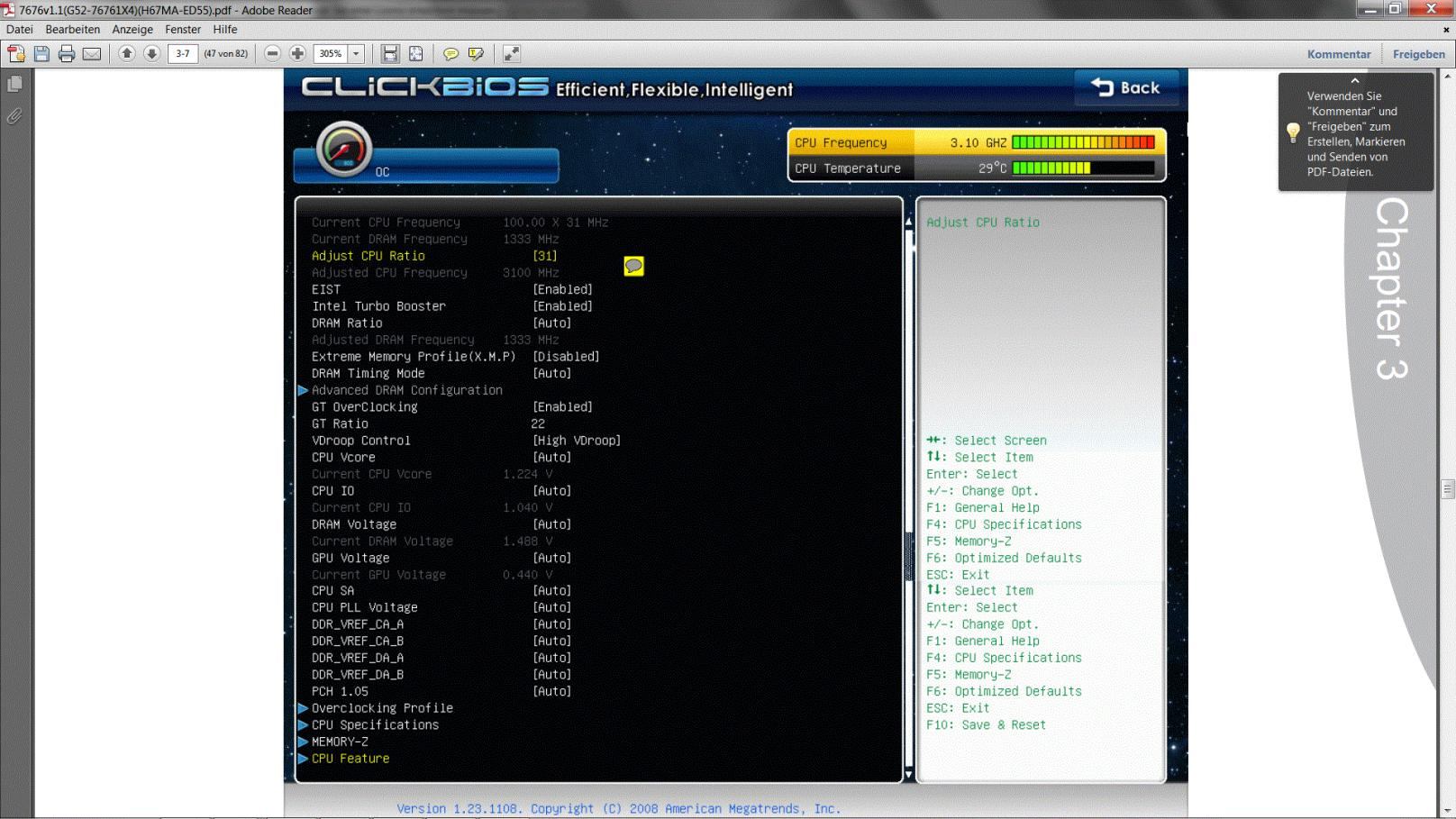This screenshot has height=819, width=1456.
Task: Open the Datei menu
Action: tap(19, 30)
